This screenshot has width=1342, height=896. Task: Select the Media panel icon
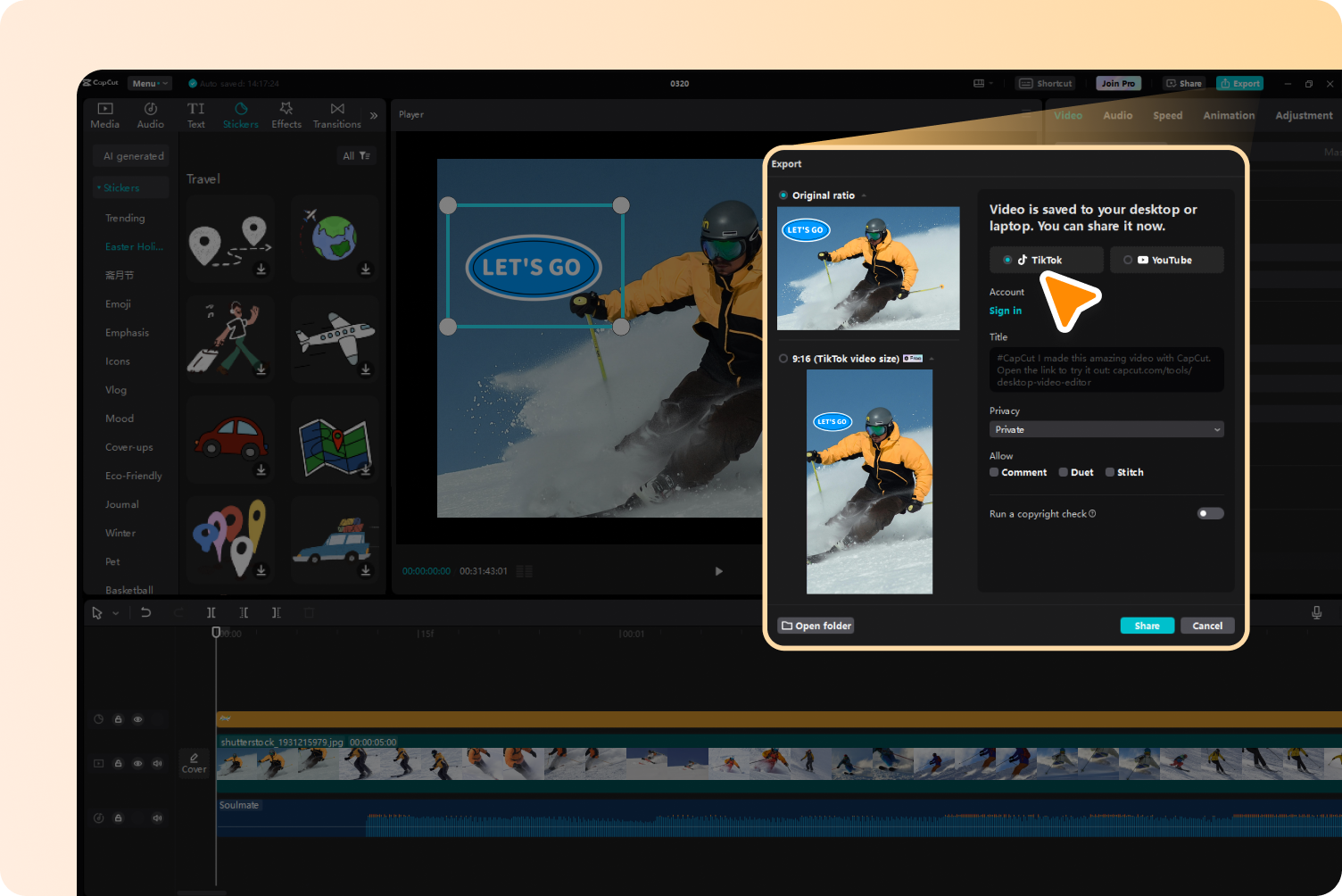pyautogui.click(x=104, y=114)
